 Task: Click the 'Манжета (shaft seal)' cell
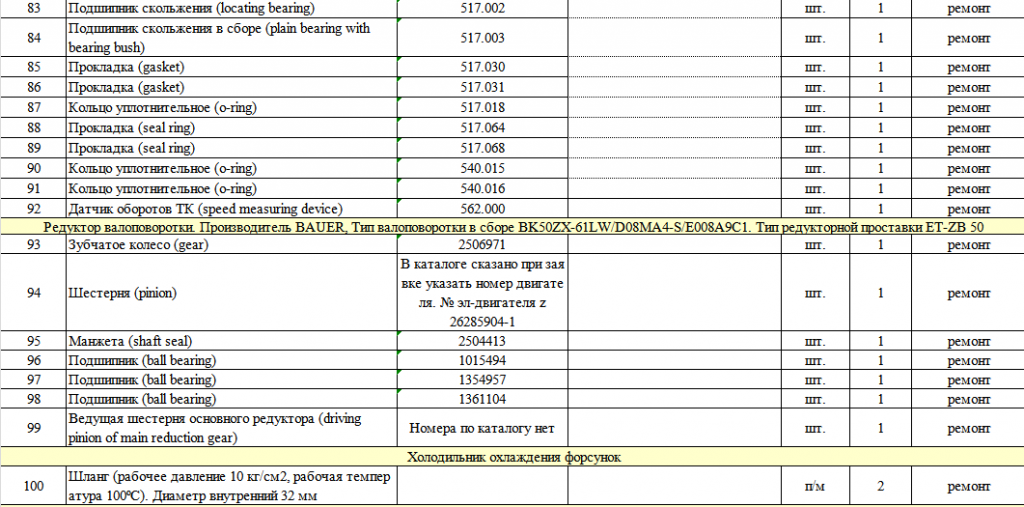point(230,341)
